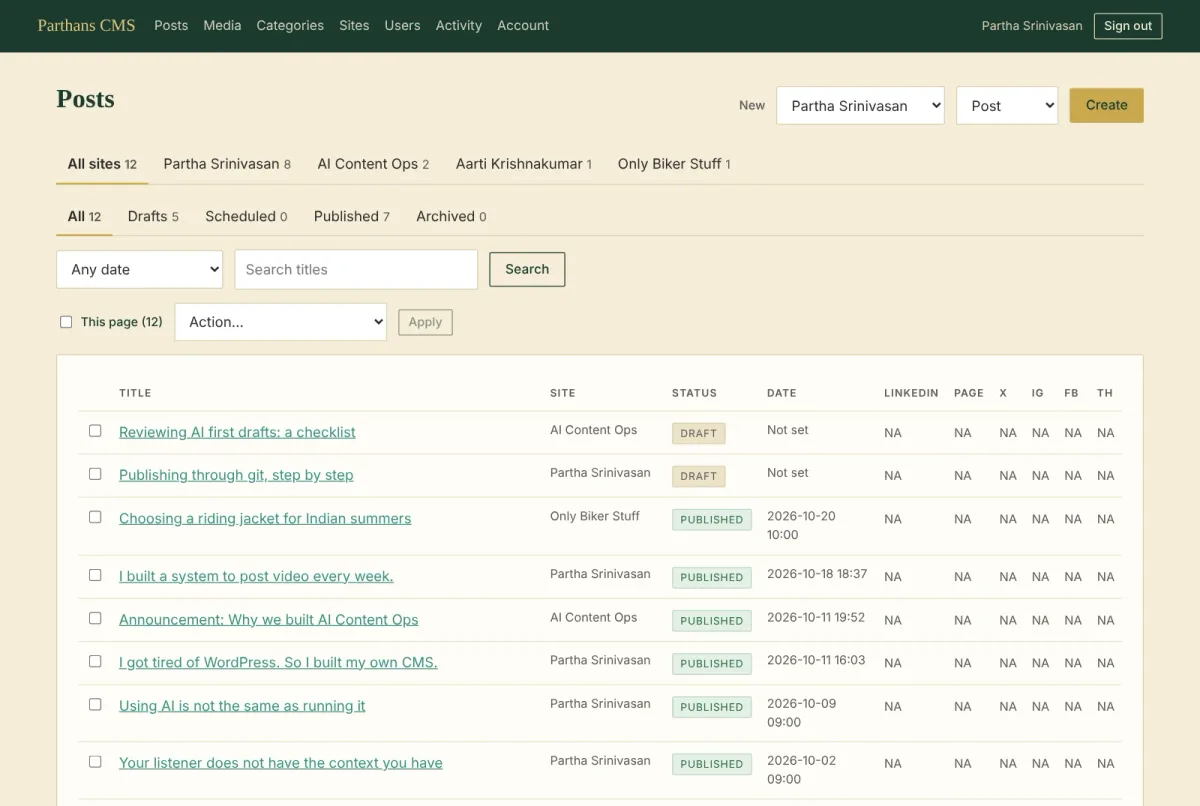
Task: Click the SITE column header
Action: click(x=563, y=393)
